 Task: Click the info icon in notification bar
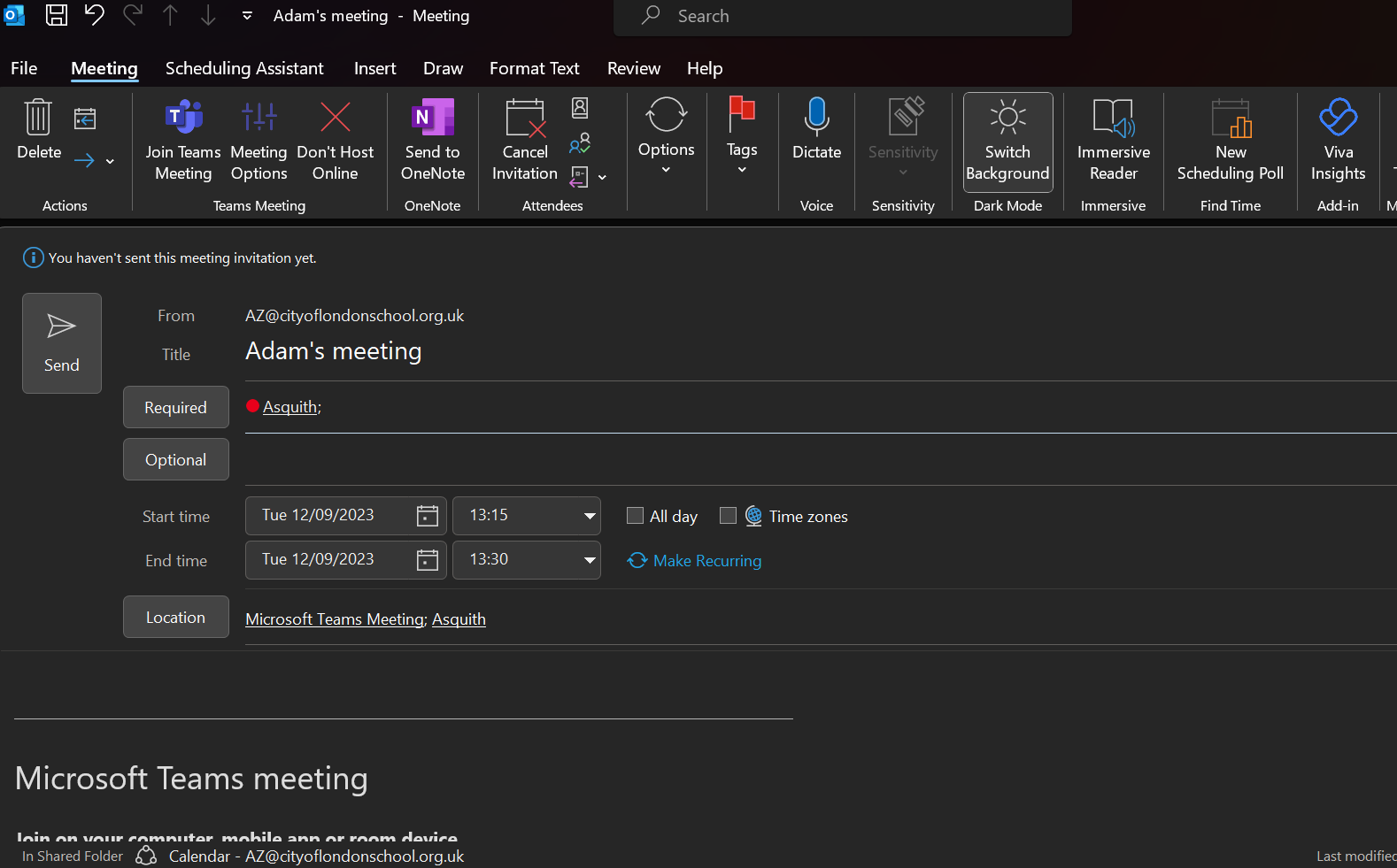[x=33, y=257]
